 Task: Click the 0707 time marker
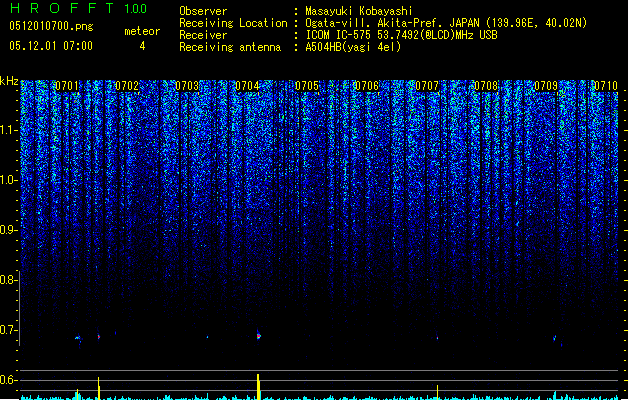pos(427,86)
